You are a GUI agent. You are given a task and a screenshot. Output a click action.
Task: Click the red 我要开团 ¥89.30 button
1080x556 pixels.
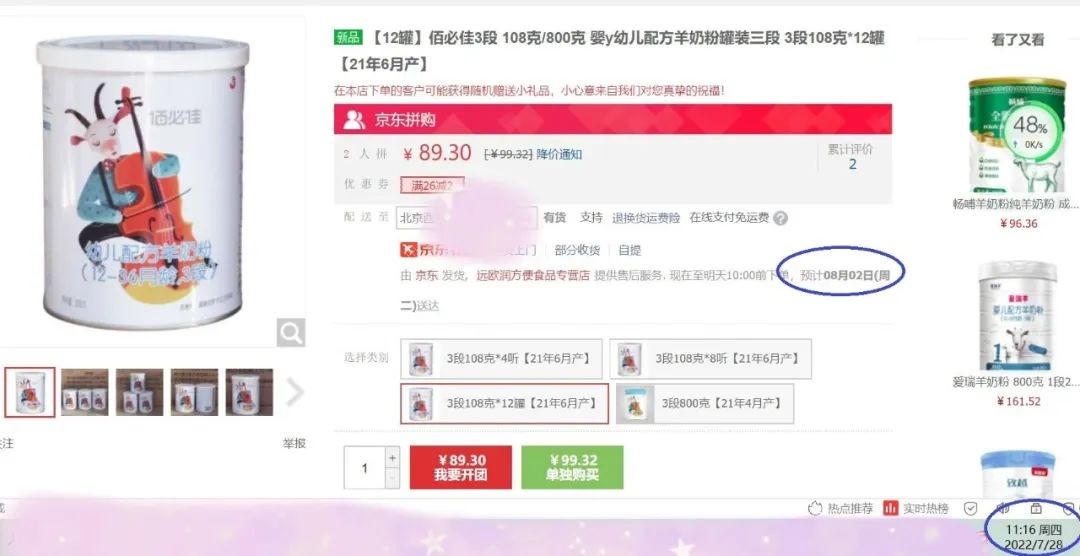pos(461,467)
